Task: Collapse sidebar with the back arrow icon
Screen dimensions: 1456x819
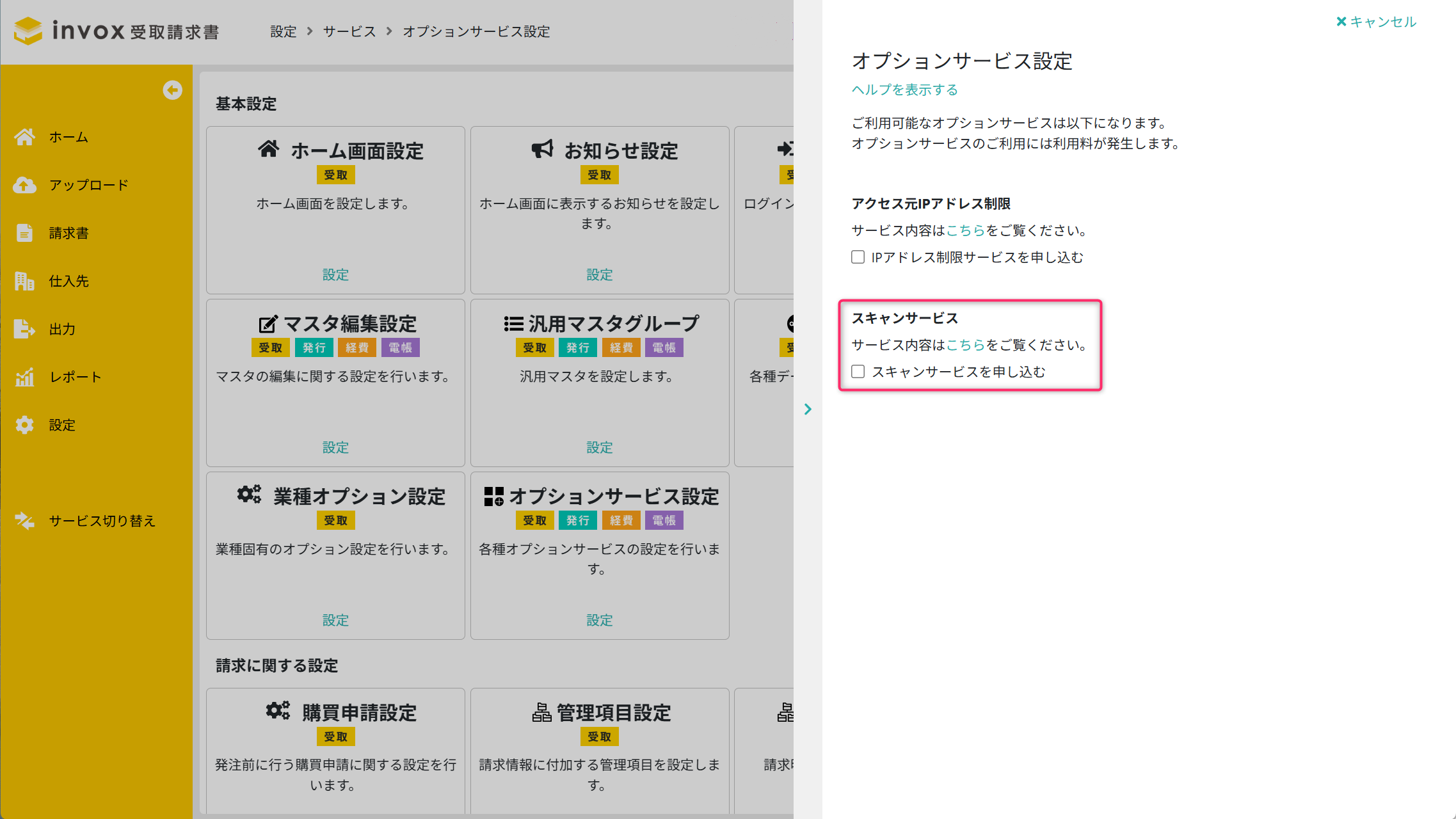Action: [x=172, y=90]
